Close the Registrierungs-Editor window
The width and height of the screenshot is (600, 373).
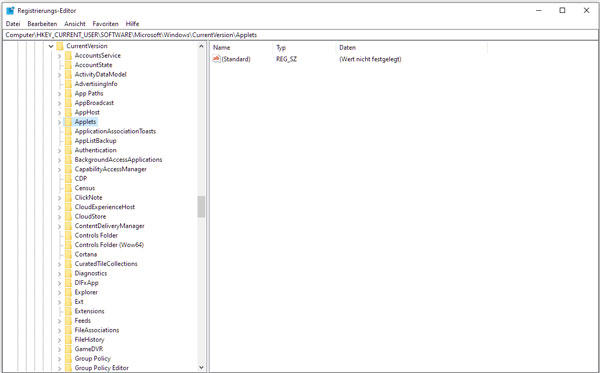click(x=586, y=10)
